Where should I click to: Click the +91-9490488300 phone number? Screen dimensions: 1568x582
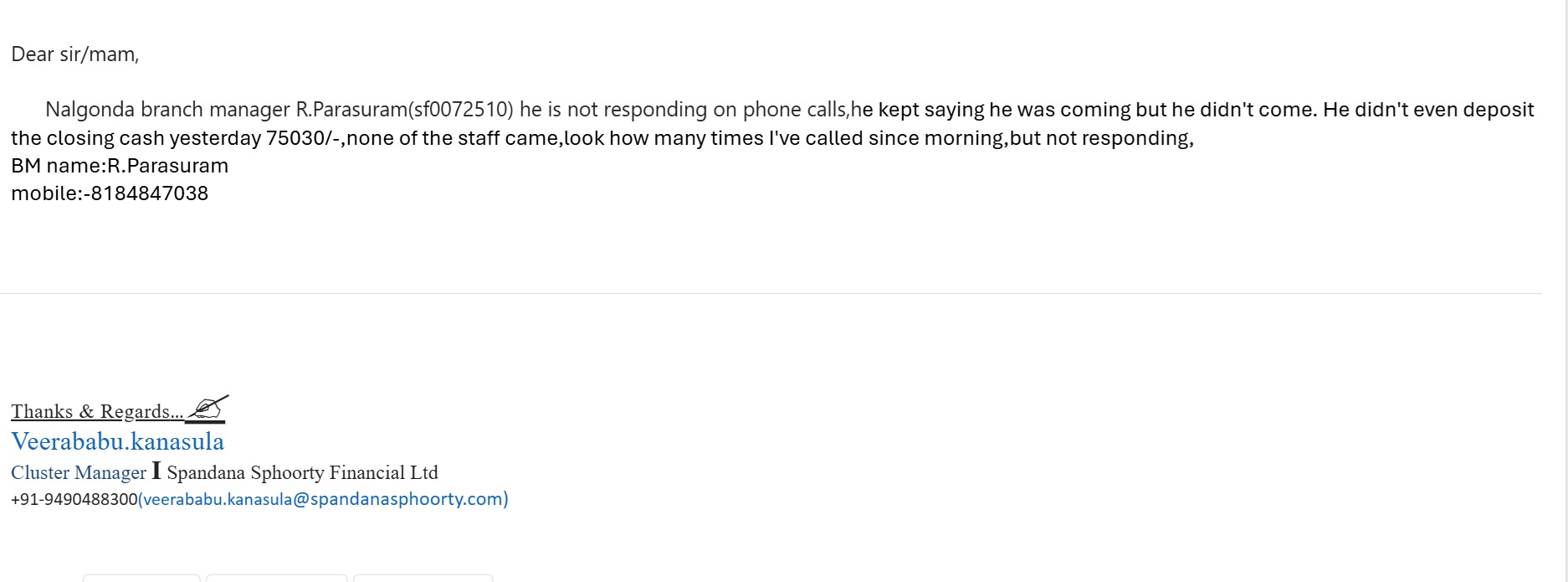74,499
